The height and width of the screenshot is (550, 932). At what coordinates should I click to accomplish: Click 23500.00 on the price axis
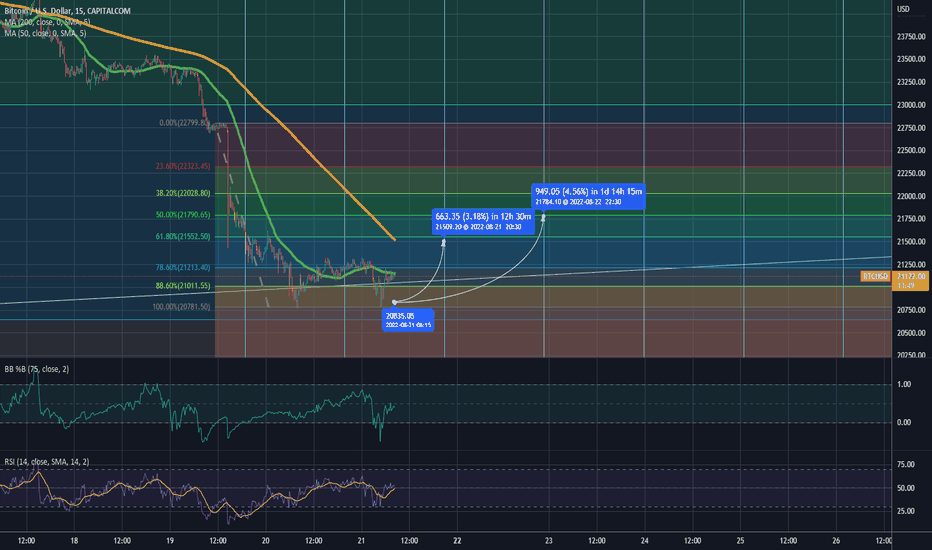pyautogui.click(x=911, y=59)
